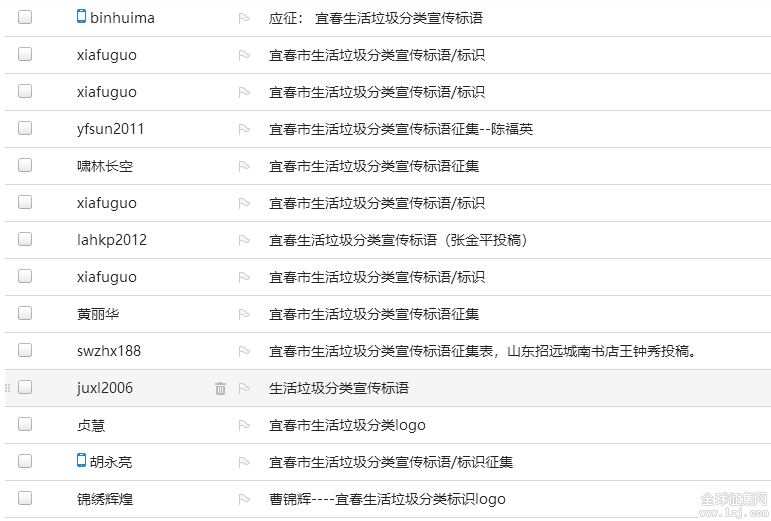Click mobile icon beside binhuima
This screenshot has height=521, width=771.
coord(81,16)
